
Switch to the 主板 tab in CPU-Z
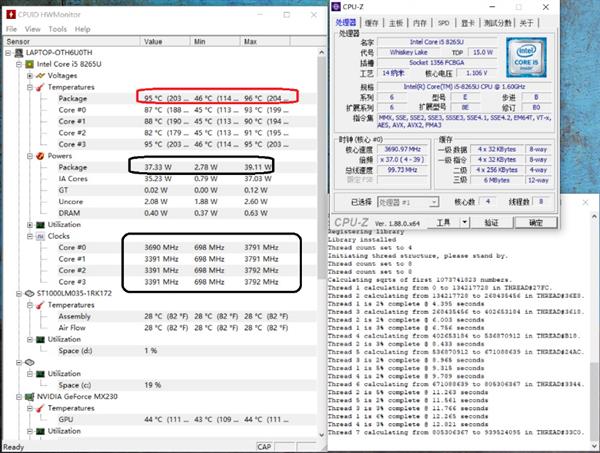395,23
